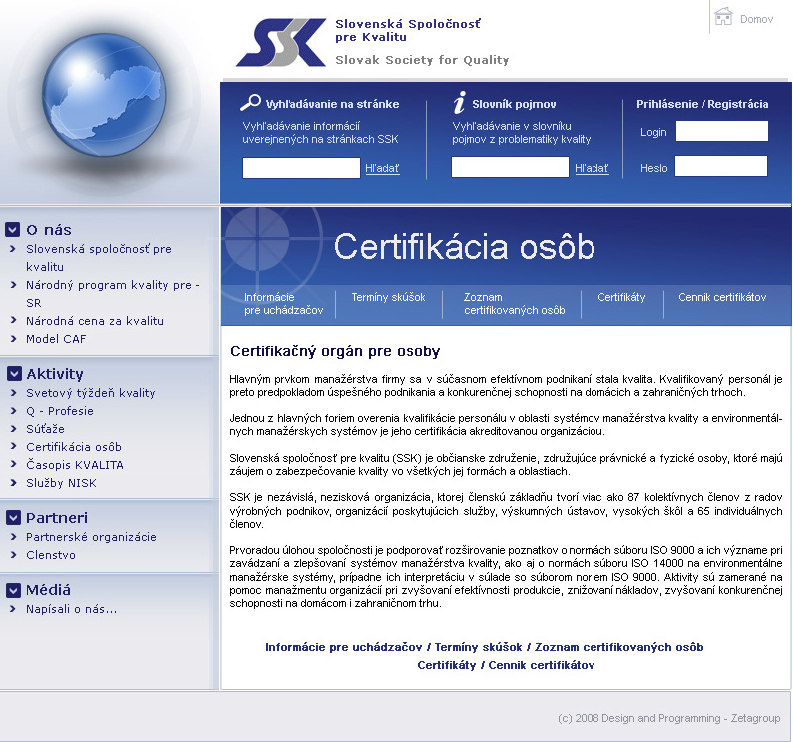Click arrow beside Napísali o nás
The width and height of the screenshot is (793, 742).
pyautogui.click(x=14, y=608)
